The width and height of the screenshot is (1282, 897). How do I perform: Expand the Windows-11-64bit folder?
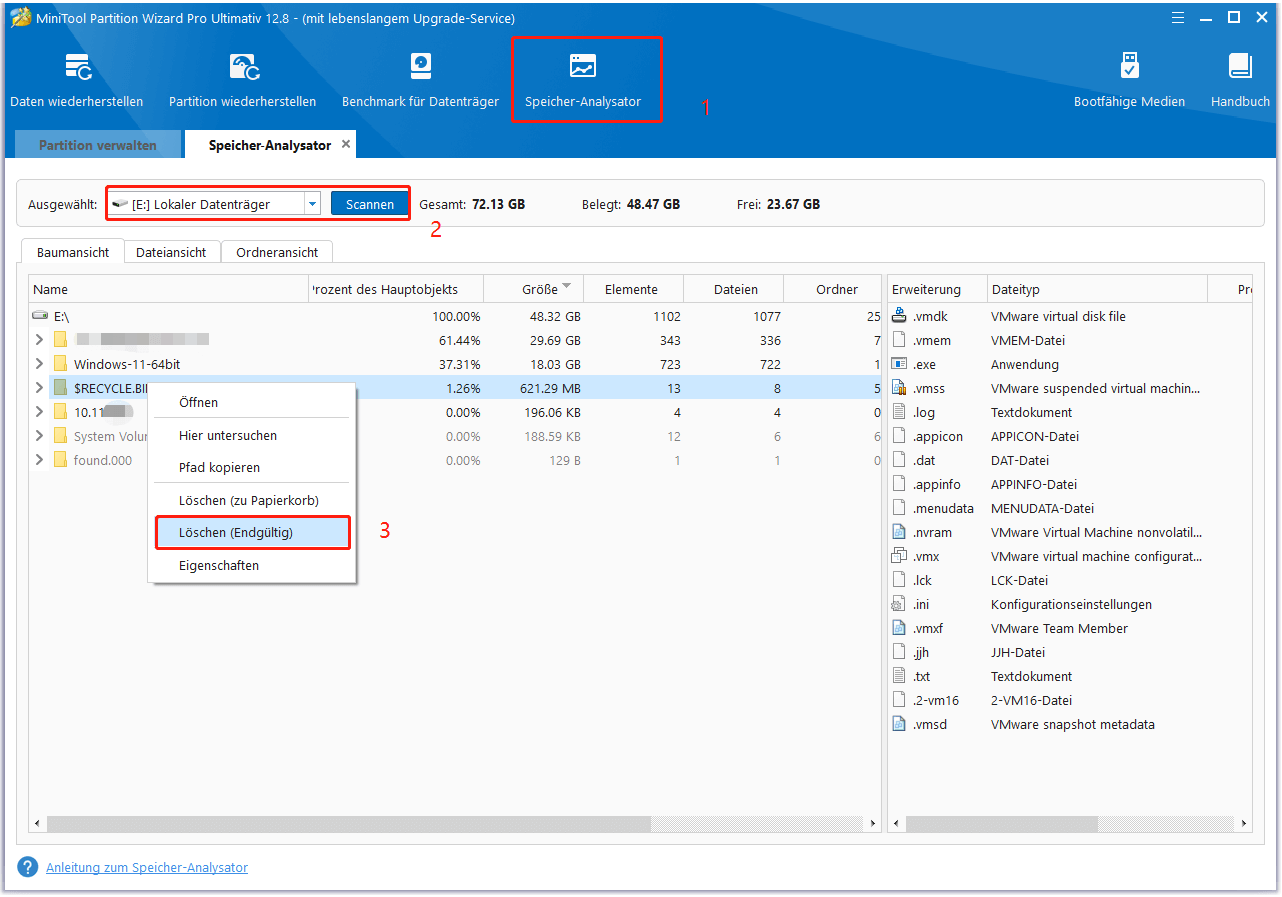[x=39, y=364]
